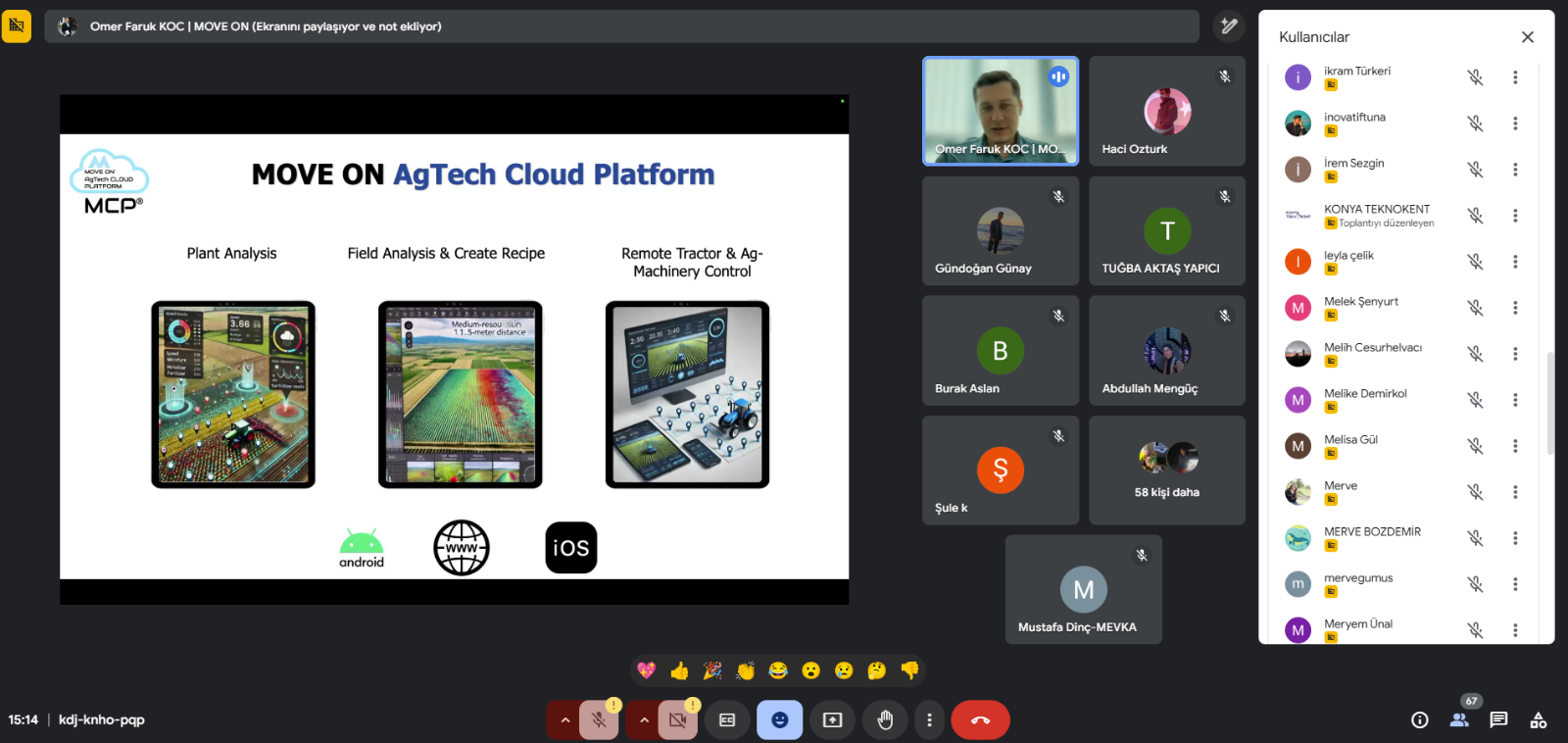This screenshot has width=1568, height=743.
Task: Click muted mic icon for leyla çelik
Action: click(1475, 262)
